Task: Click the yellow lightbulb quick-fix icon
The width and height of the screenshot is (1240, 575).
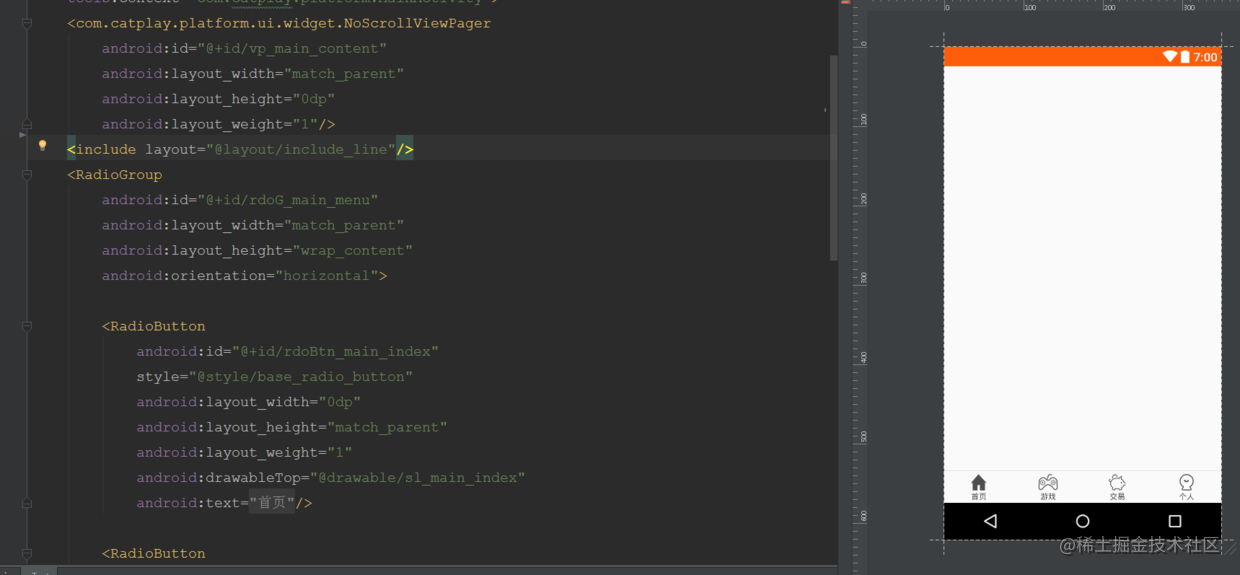Action: pos(42,146)
